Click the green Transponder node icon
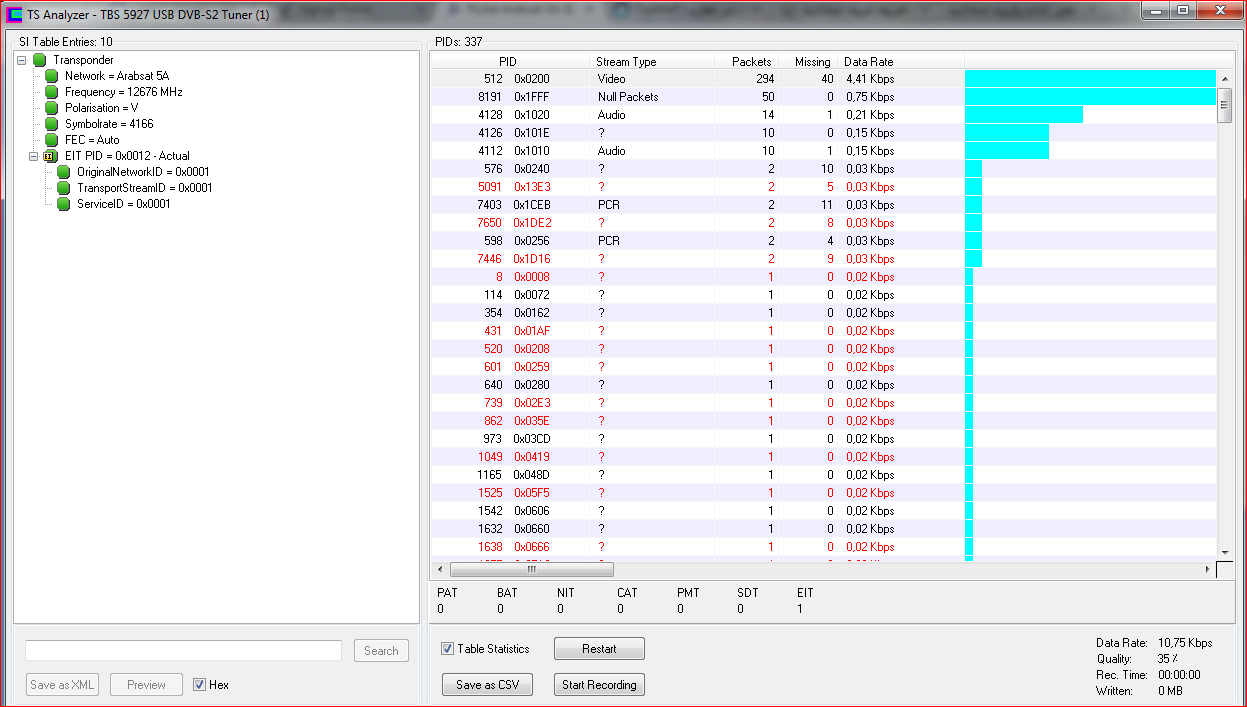The height and width of the screenshot is (707, 1247). click(x=40, y=60)
